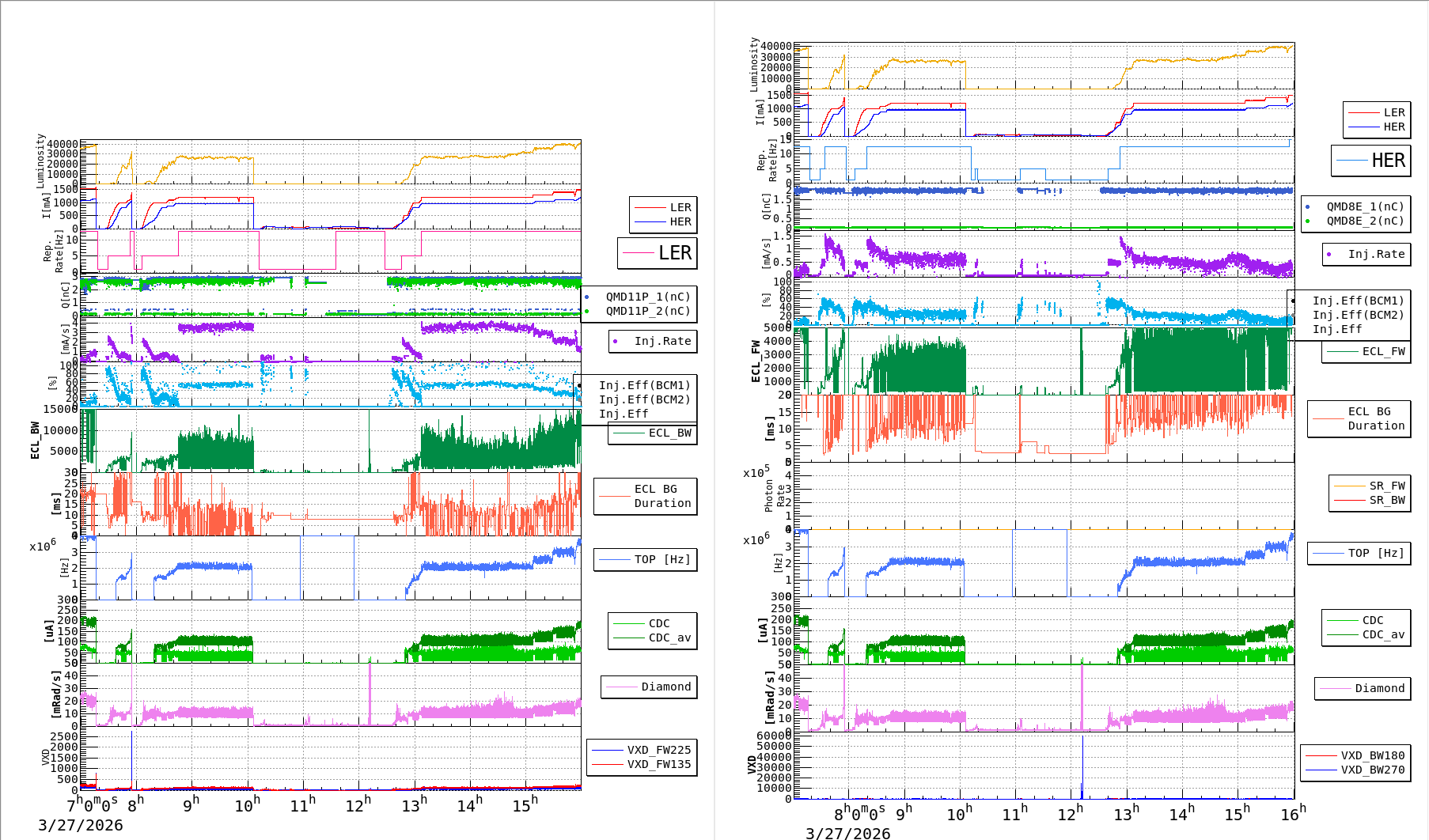Click the 16h time axis tick label
Image resolution: width=1429 pixels, height=840 pixels.
tap(1292, 814)
